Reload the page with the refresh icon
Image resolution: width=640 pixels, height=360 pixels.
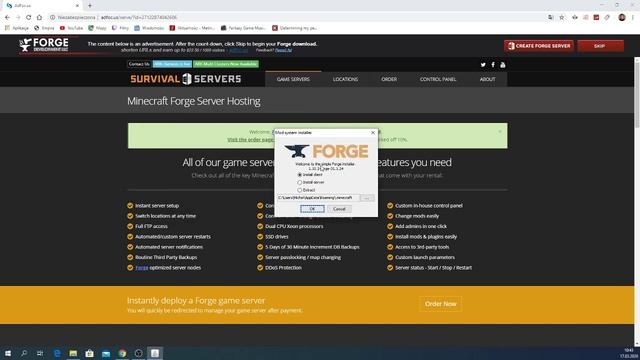[29, 18]
